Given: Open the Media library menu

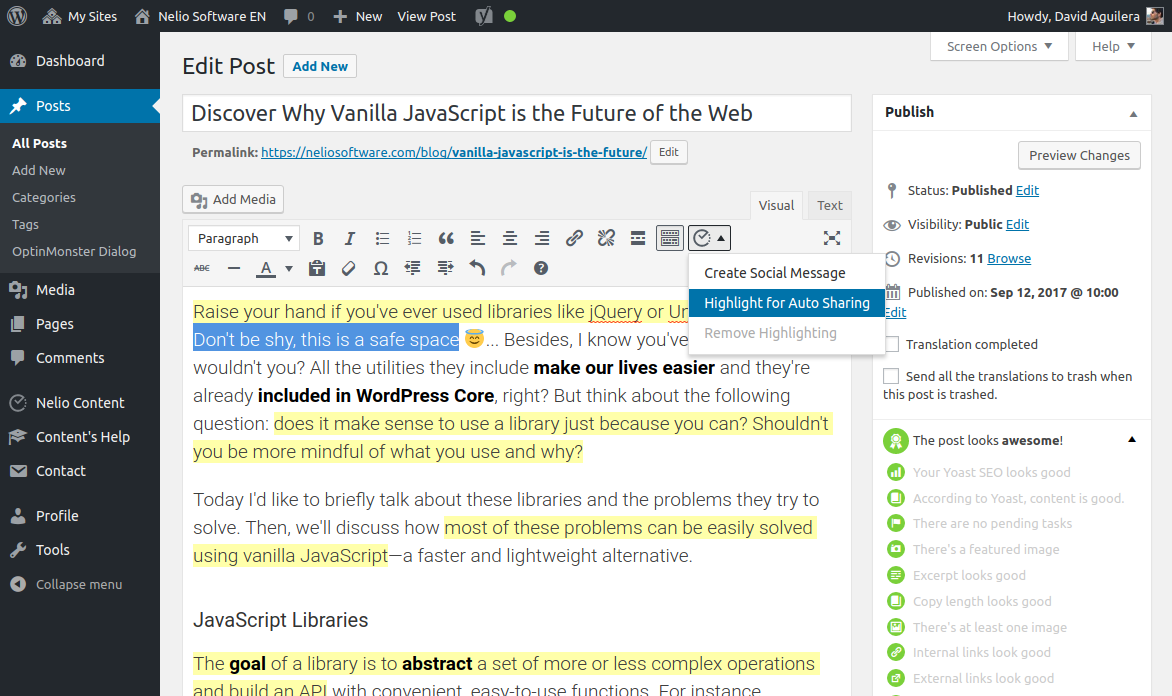Looking at the screenshot, I should click(80, 290).
